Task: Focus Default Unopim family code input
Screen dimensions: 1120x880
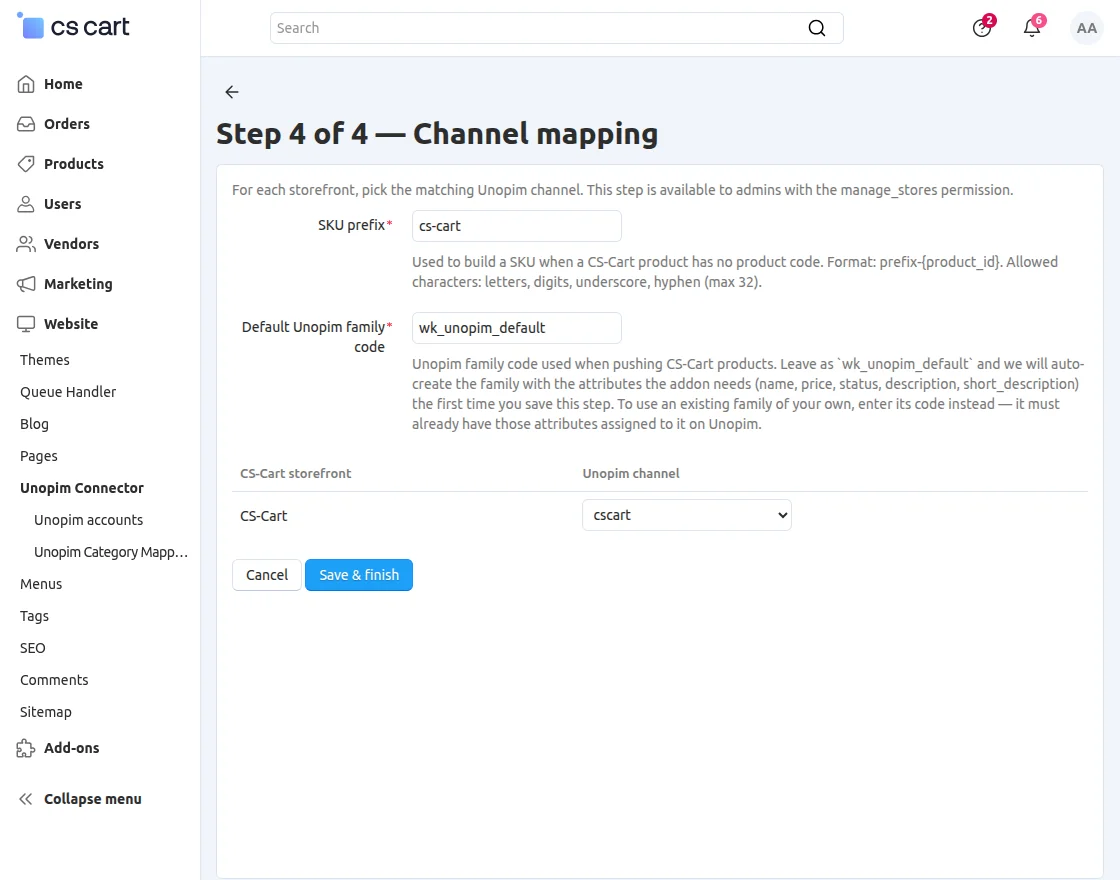Action: (x=516, y=328)
